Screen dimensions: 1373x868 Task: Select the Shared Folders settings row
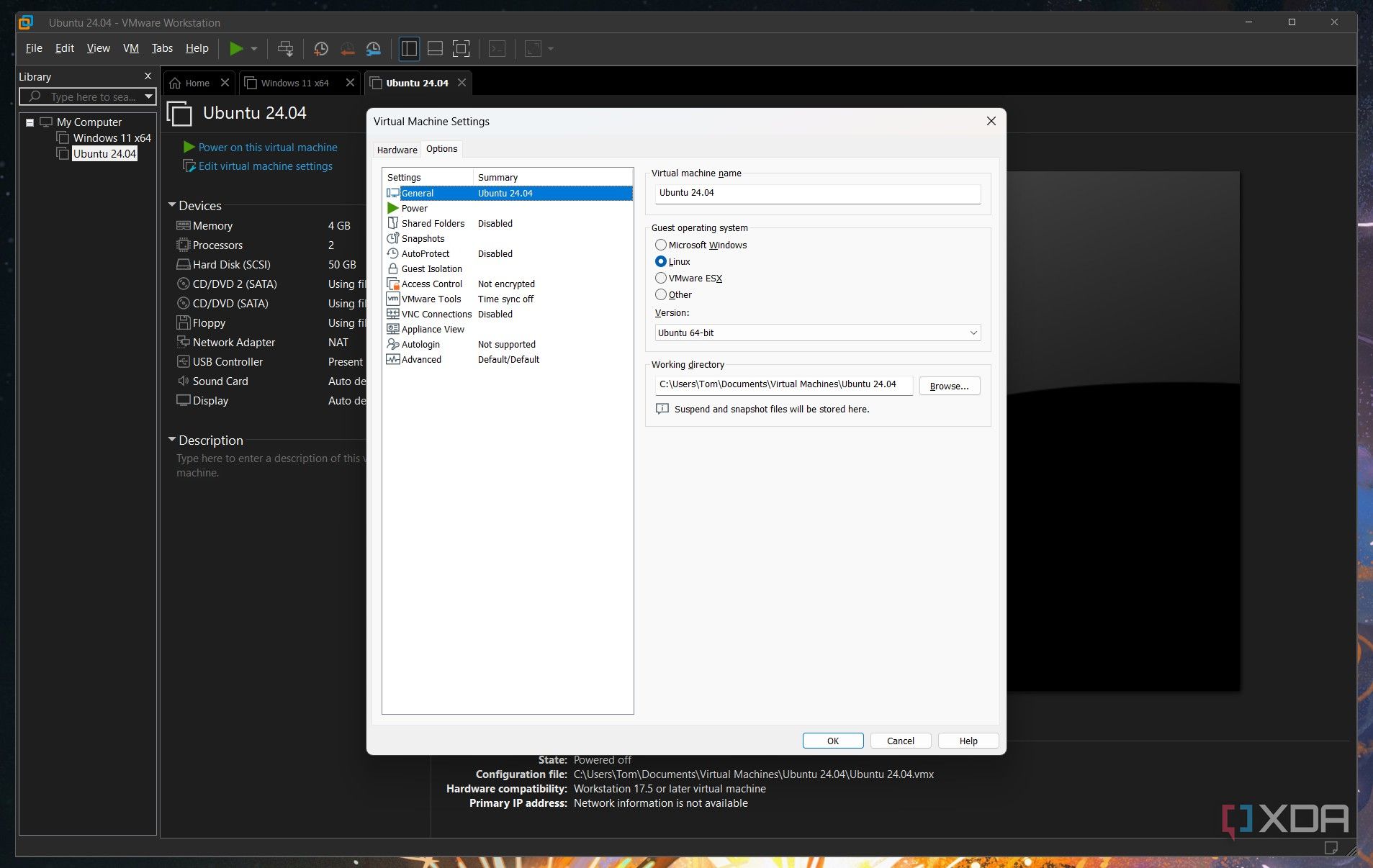pyautogui.click(x=508, y=223)
